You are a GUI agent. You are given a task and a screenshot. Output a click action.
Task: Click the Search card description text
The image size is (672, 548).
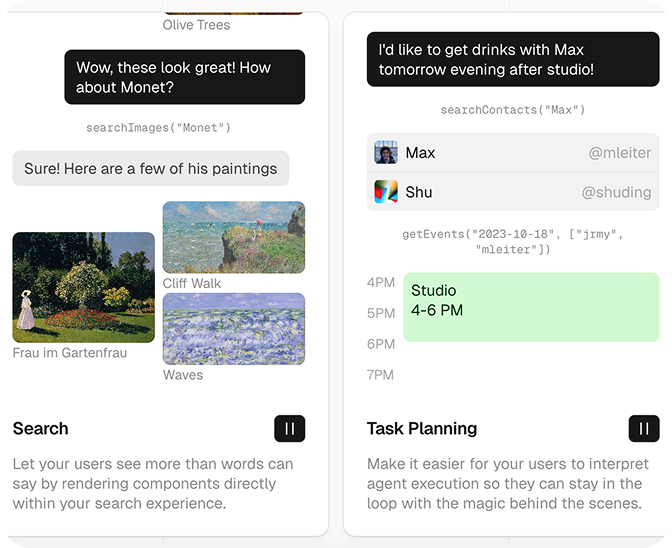pyautogui.click(x=153, y=484)
